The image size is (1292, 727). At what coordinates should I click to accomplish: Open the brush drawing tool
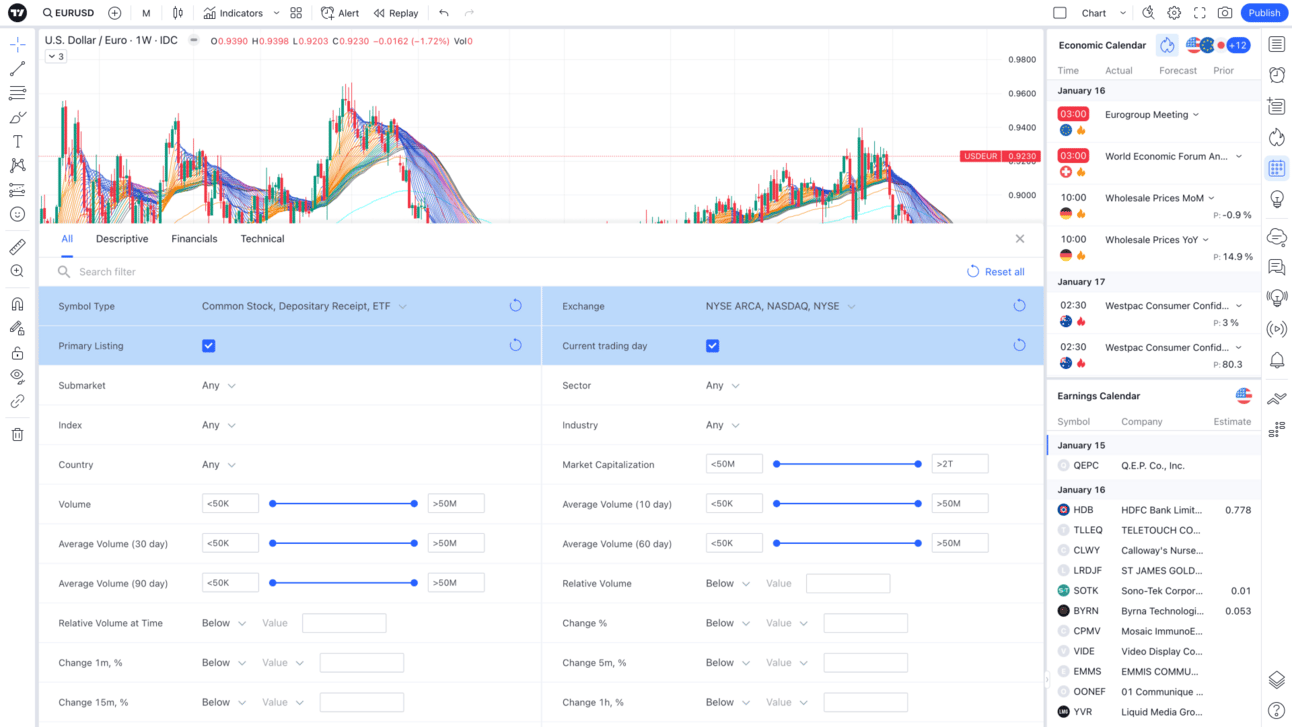tap(17, 117)
